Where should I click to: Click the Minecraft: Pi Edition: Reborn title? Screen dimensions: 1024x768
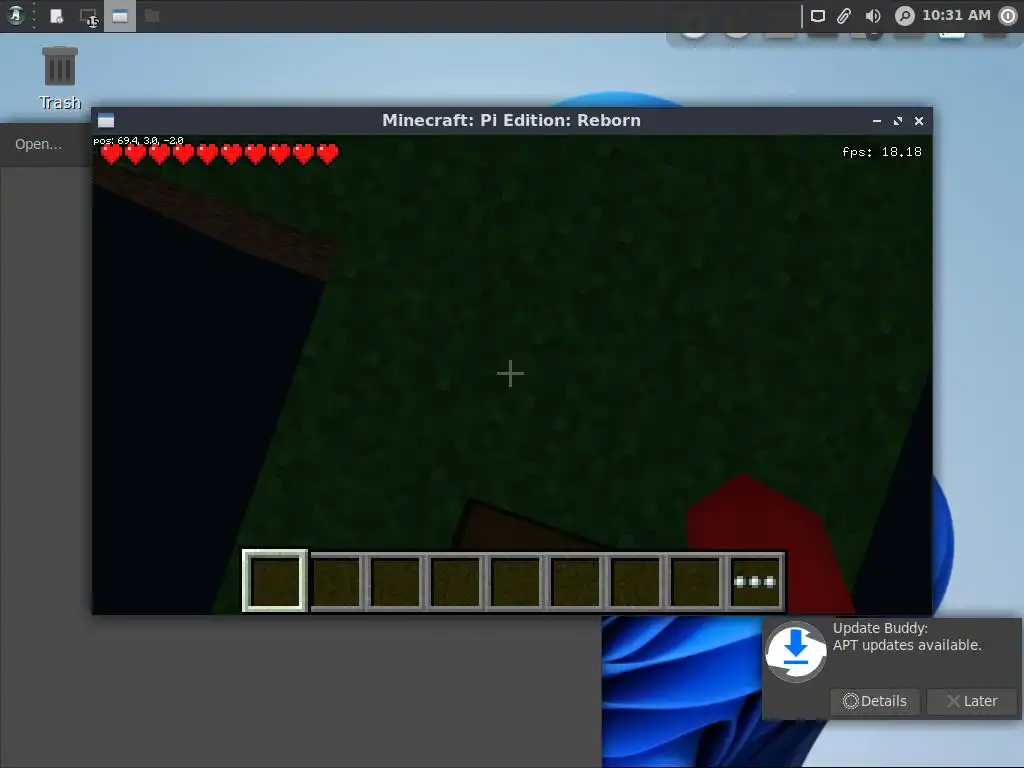pos(511,120)
